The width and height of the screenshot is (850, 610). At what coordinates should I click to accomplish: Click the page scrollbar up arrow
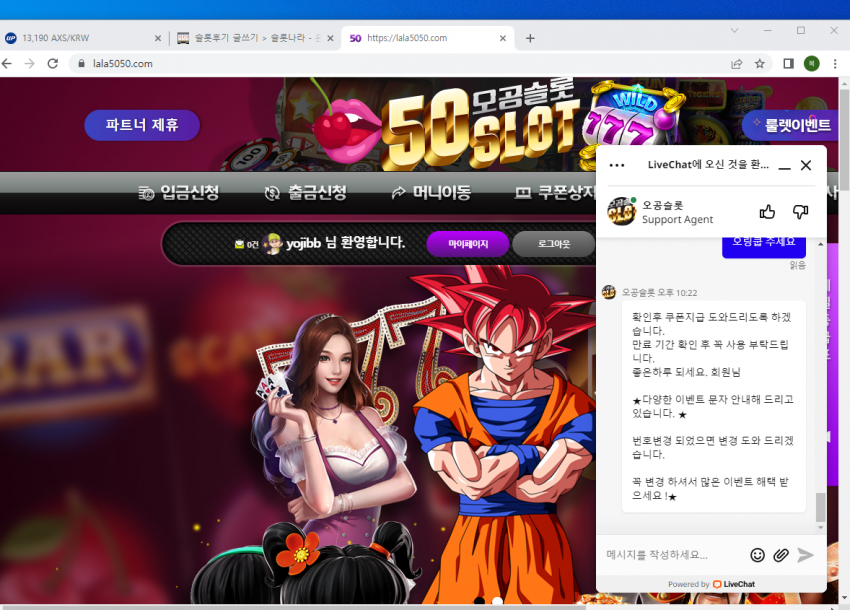click(x=845, y=83)
